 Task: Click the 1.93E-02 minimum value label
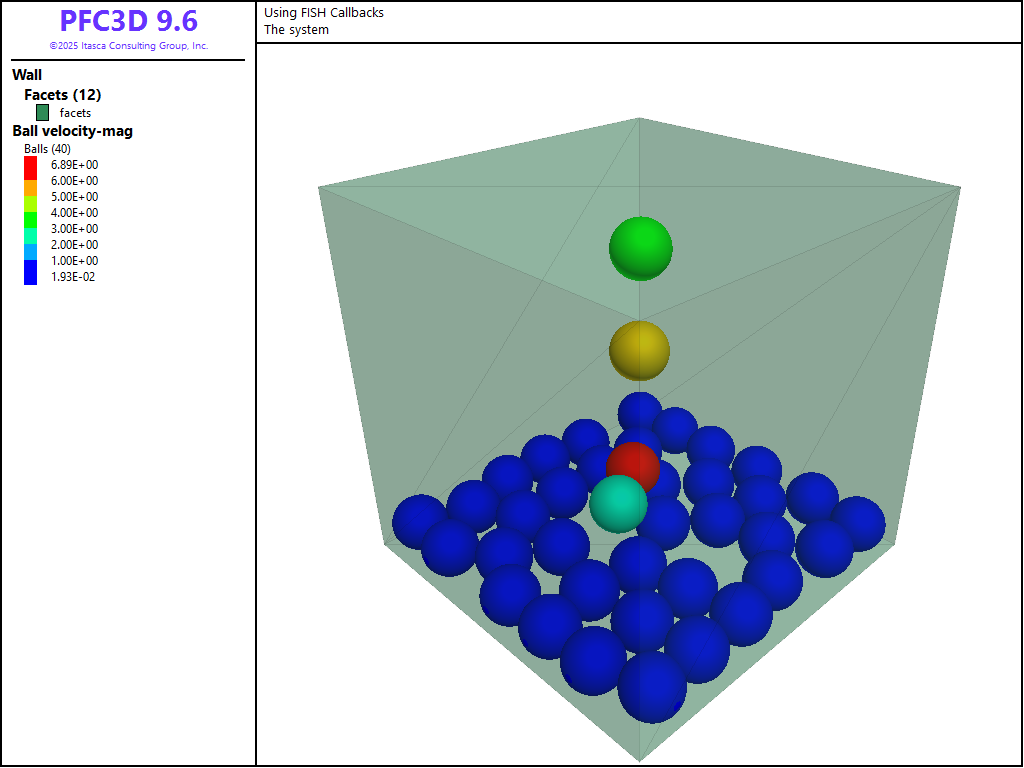74,277
